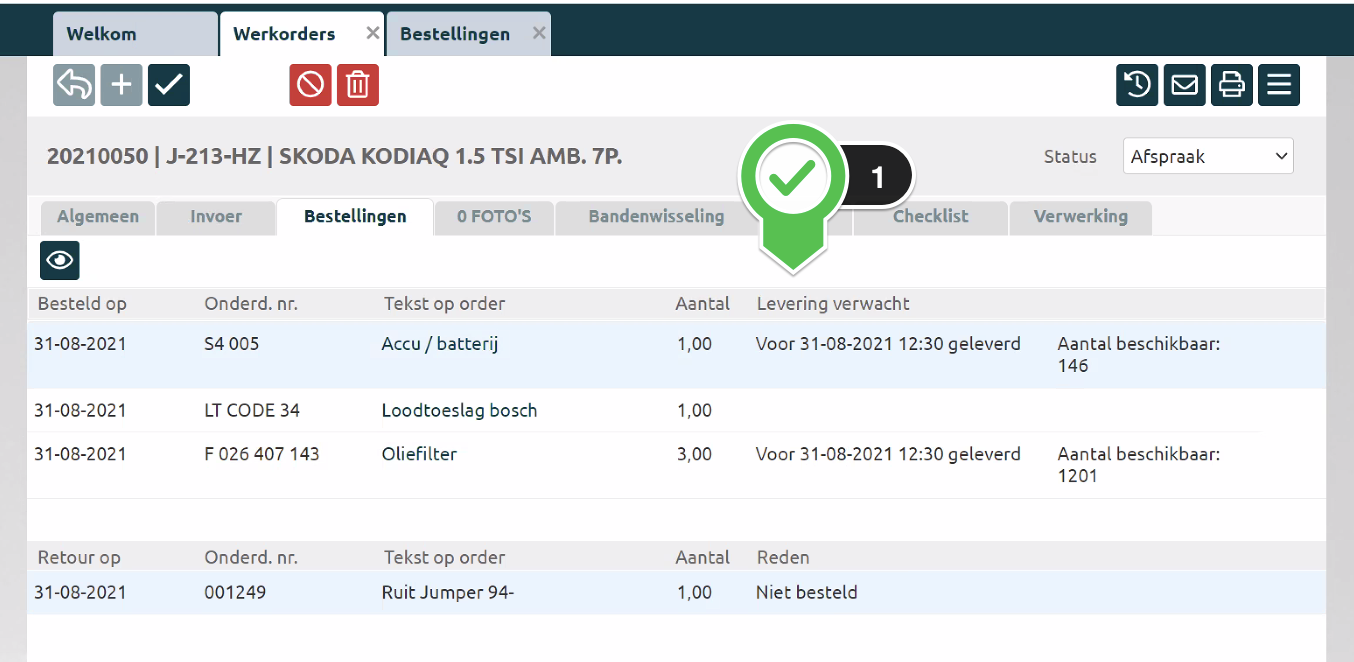Switch to the Checklist sub-tab

(x=930, y=217)
